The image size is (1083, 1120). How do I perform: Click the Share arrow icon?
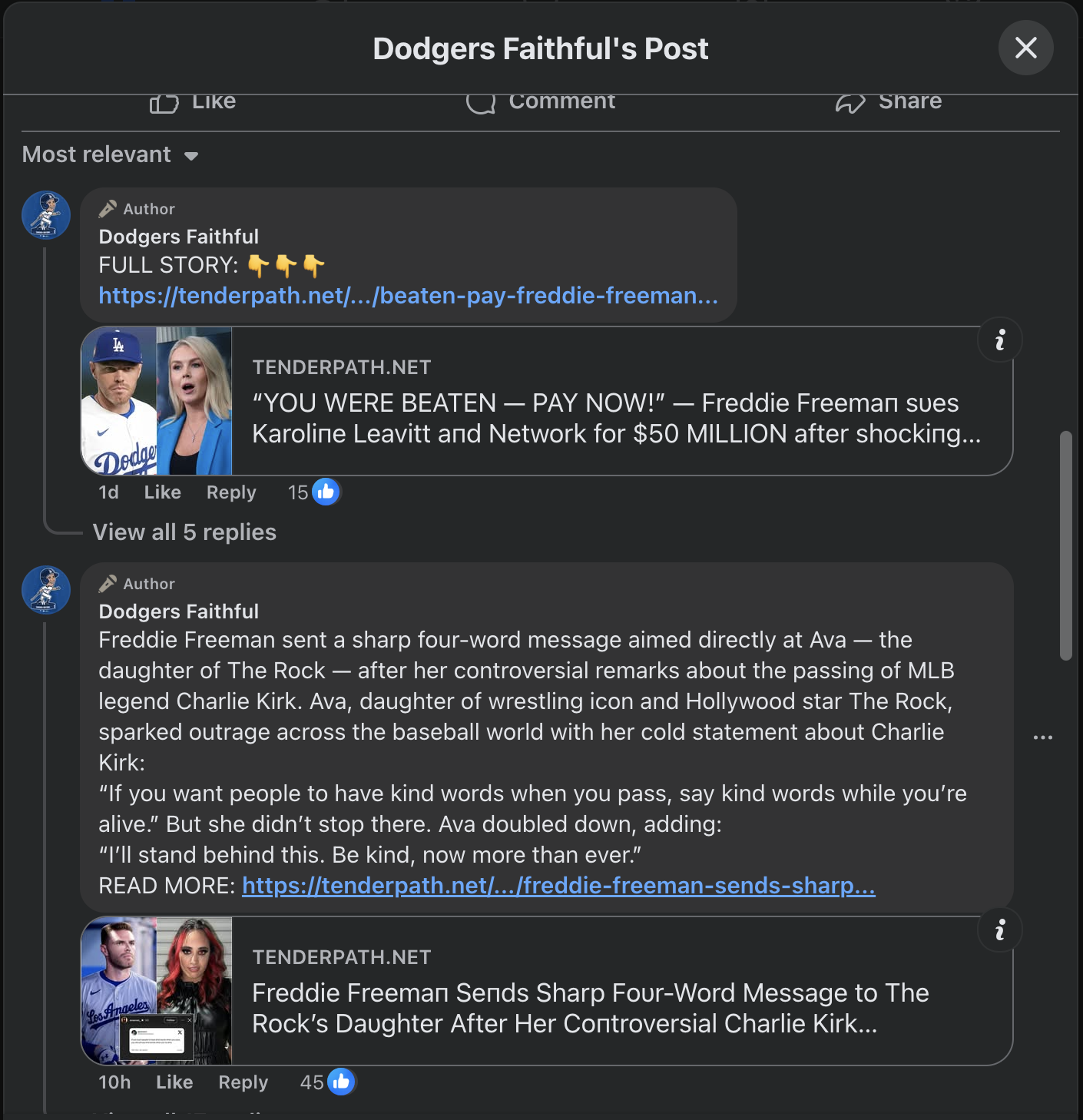(850, 103)
